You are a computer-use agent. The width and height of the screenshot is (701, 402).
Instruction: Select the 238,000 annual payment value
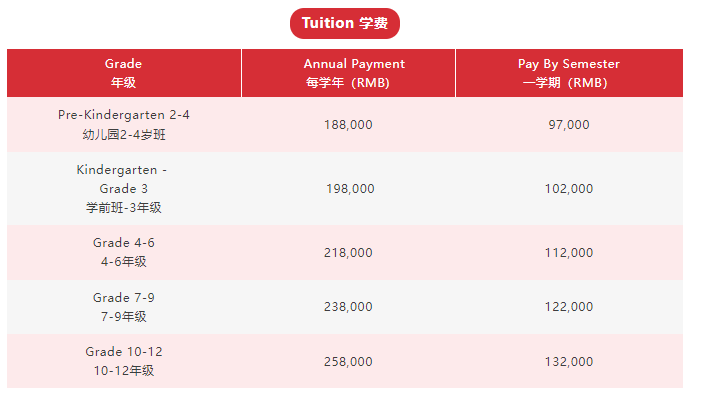pyautogui.click(x=348, y=307)
